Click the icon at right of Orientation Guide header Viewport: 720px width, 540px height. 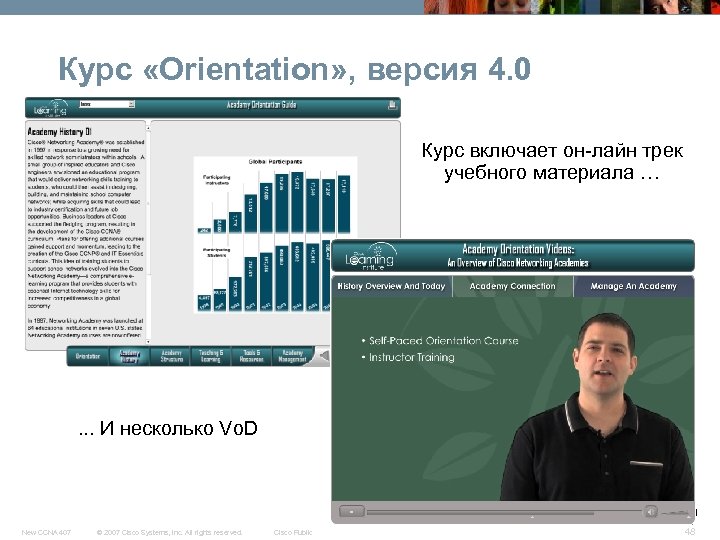click(392, 105)
